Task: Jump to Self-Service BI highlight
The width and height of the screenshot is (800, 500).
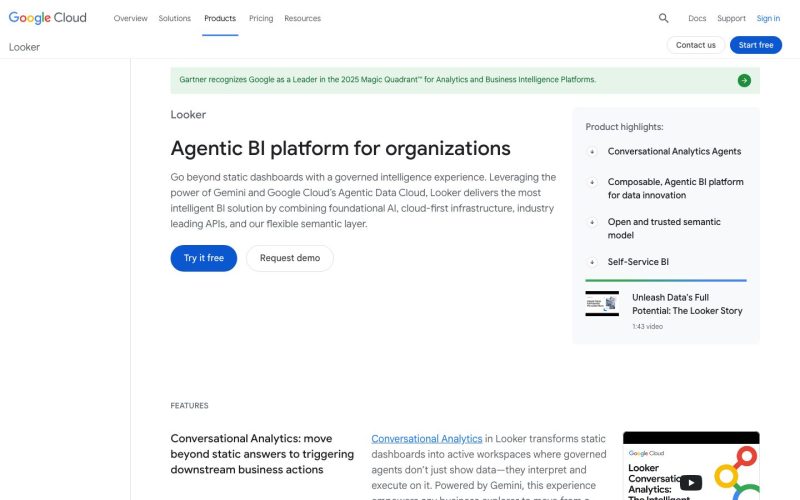Action: tap(638, 262)
